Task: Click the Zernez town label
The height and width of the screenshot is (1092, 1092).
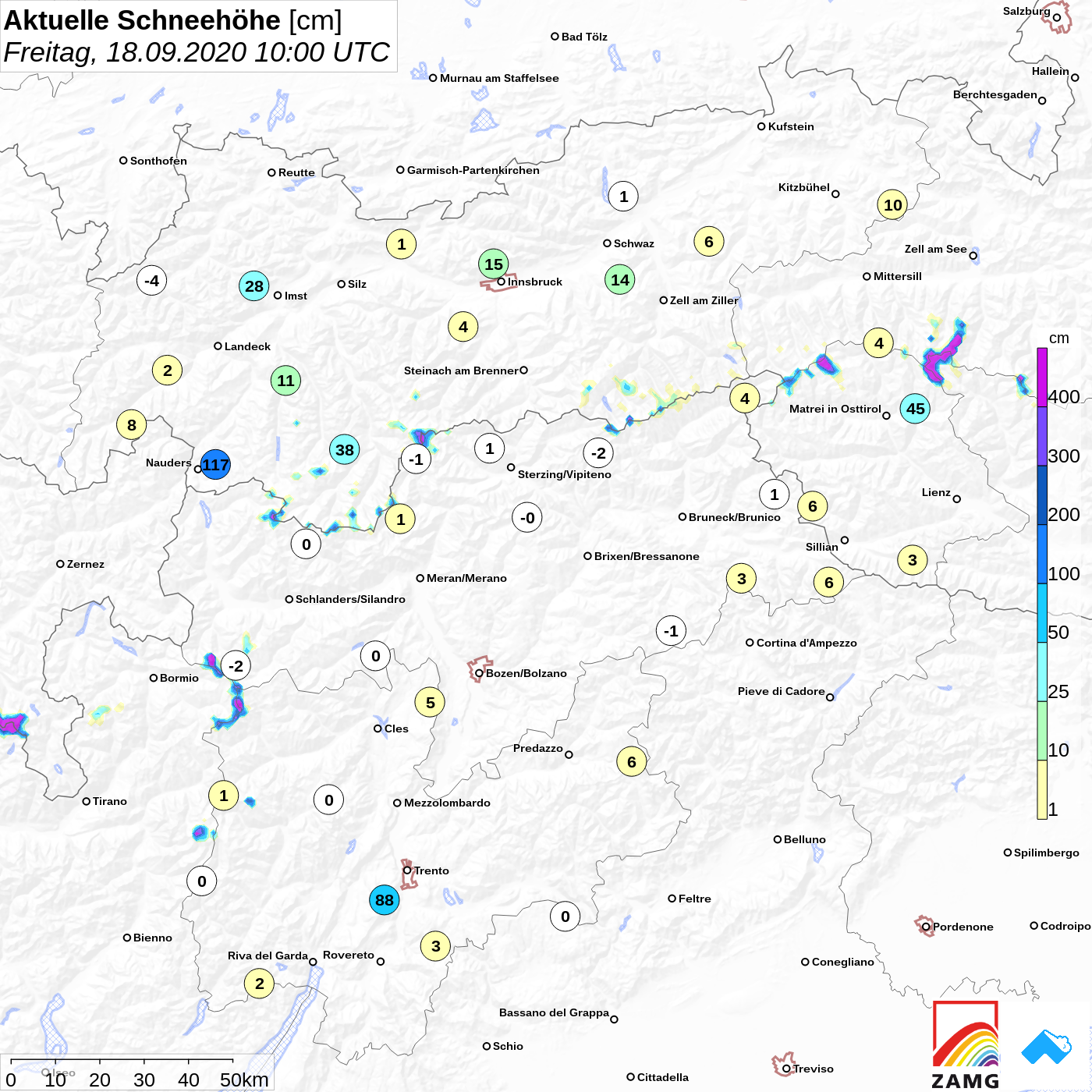Action: pyautogui.click(x=86, y=564)
